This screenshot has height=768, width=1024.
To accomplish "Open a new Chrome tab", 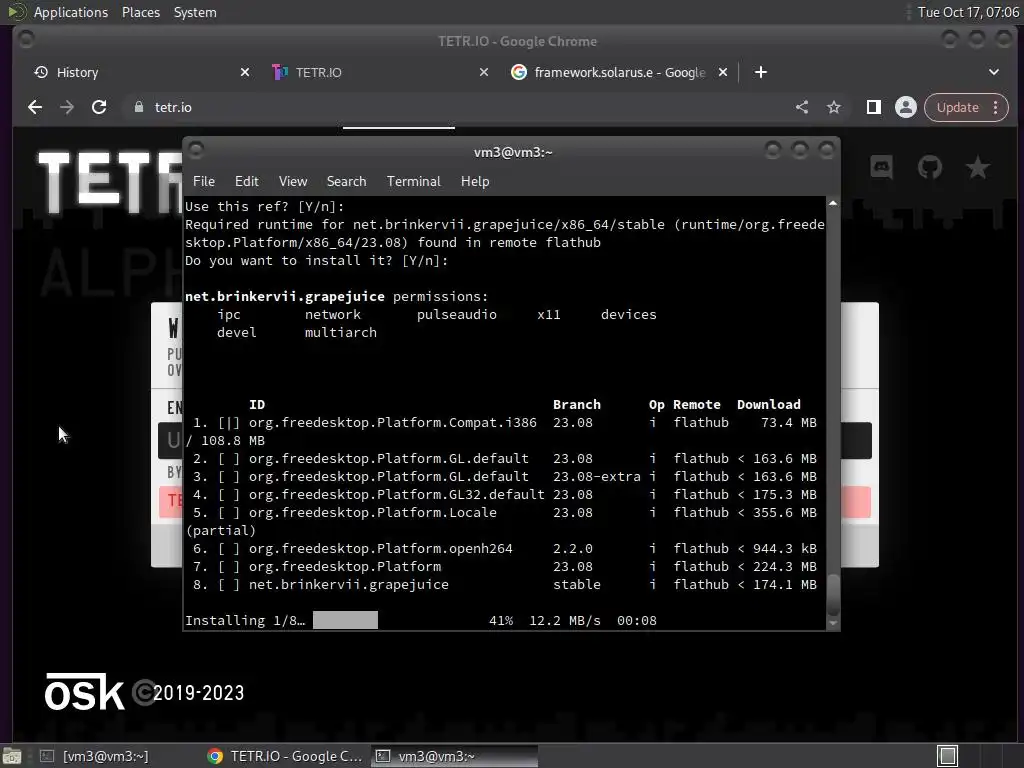I will pyautogui.click(x=761, y=72).
